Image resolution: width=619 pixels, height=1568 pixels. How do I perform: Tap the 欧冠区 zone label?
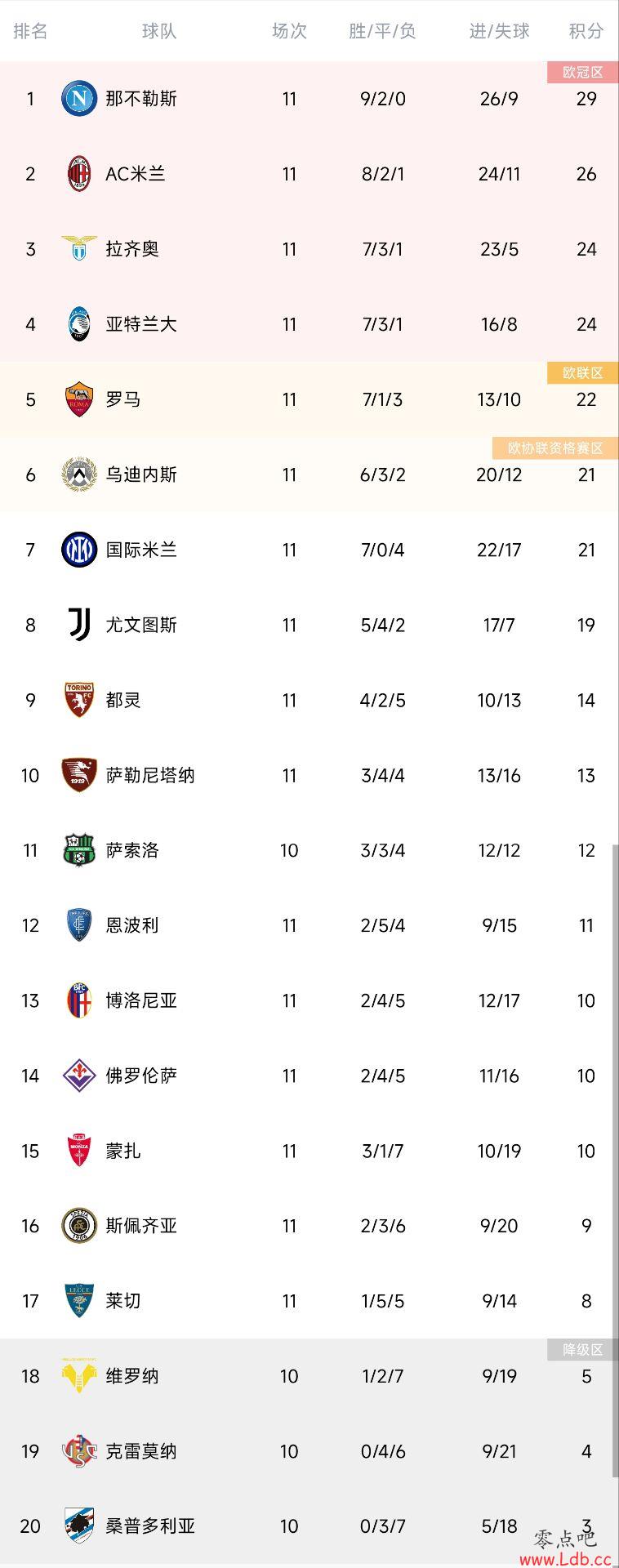[x=583, y=72]
